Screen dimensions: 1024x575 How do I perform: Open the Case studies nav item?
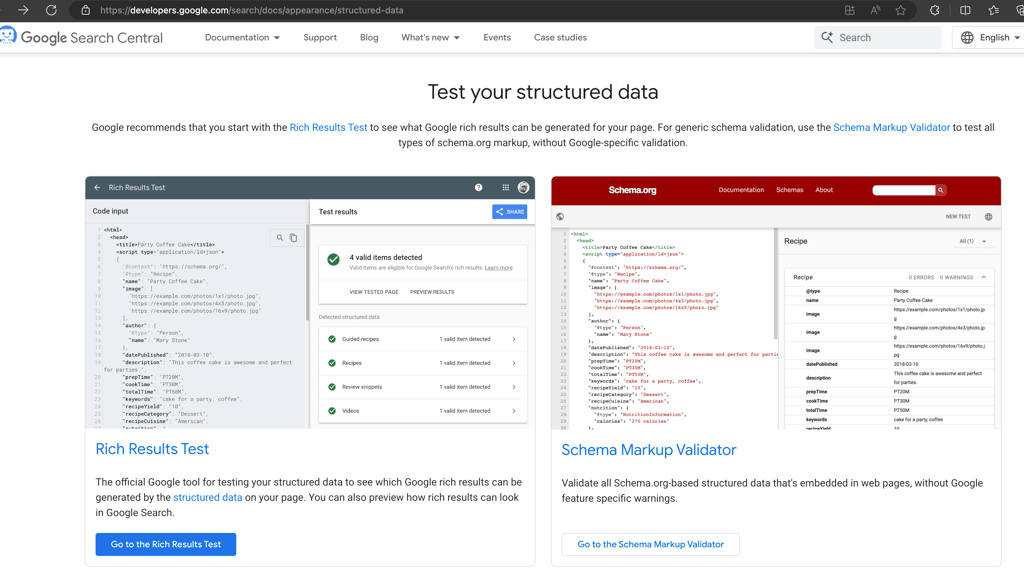click(x=560, y=38)
